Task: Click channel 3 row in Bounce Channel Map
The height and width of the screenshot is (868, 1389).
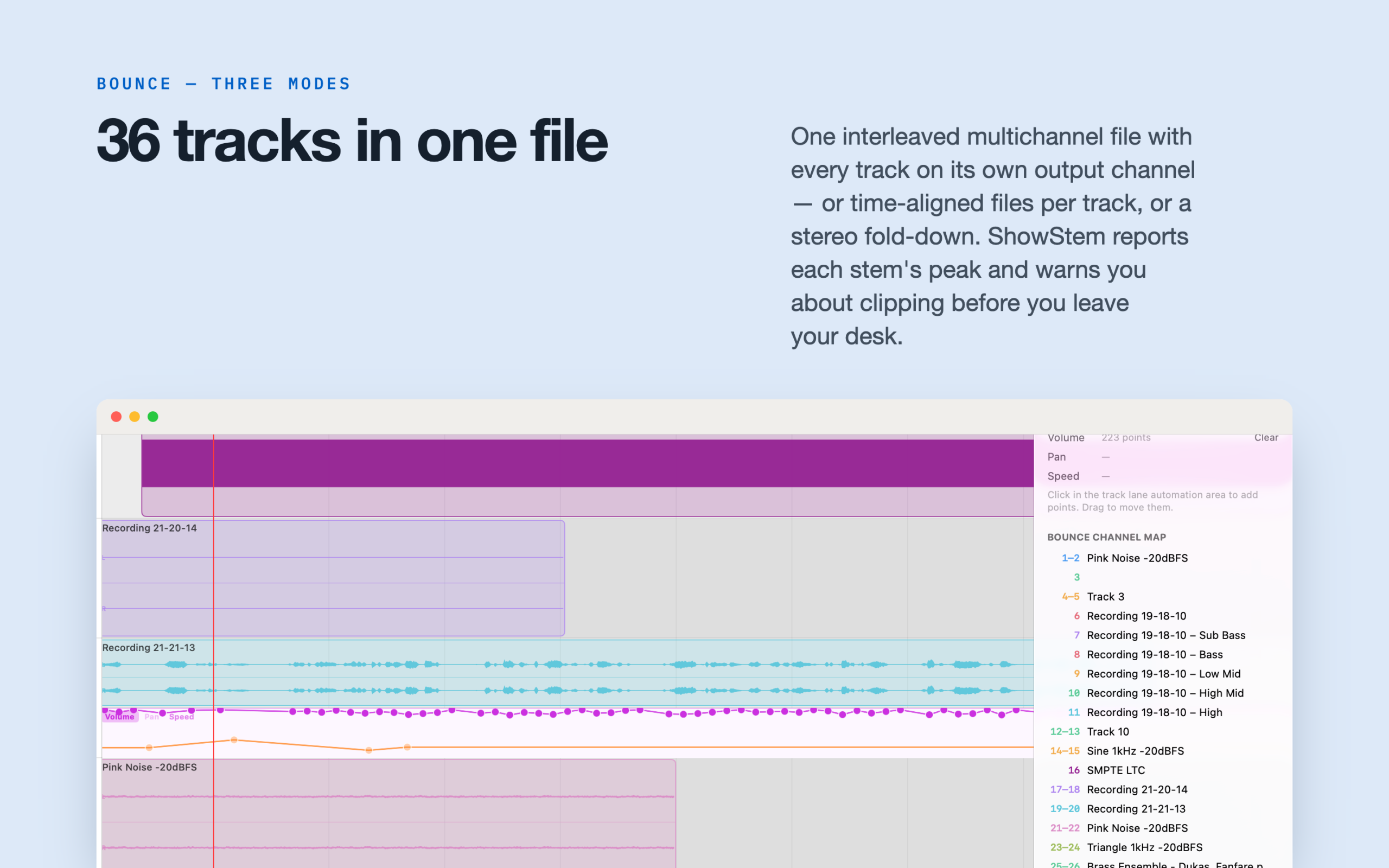Action: point(1163,578)
